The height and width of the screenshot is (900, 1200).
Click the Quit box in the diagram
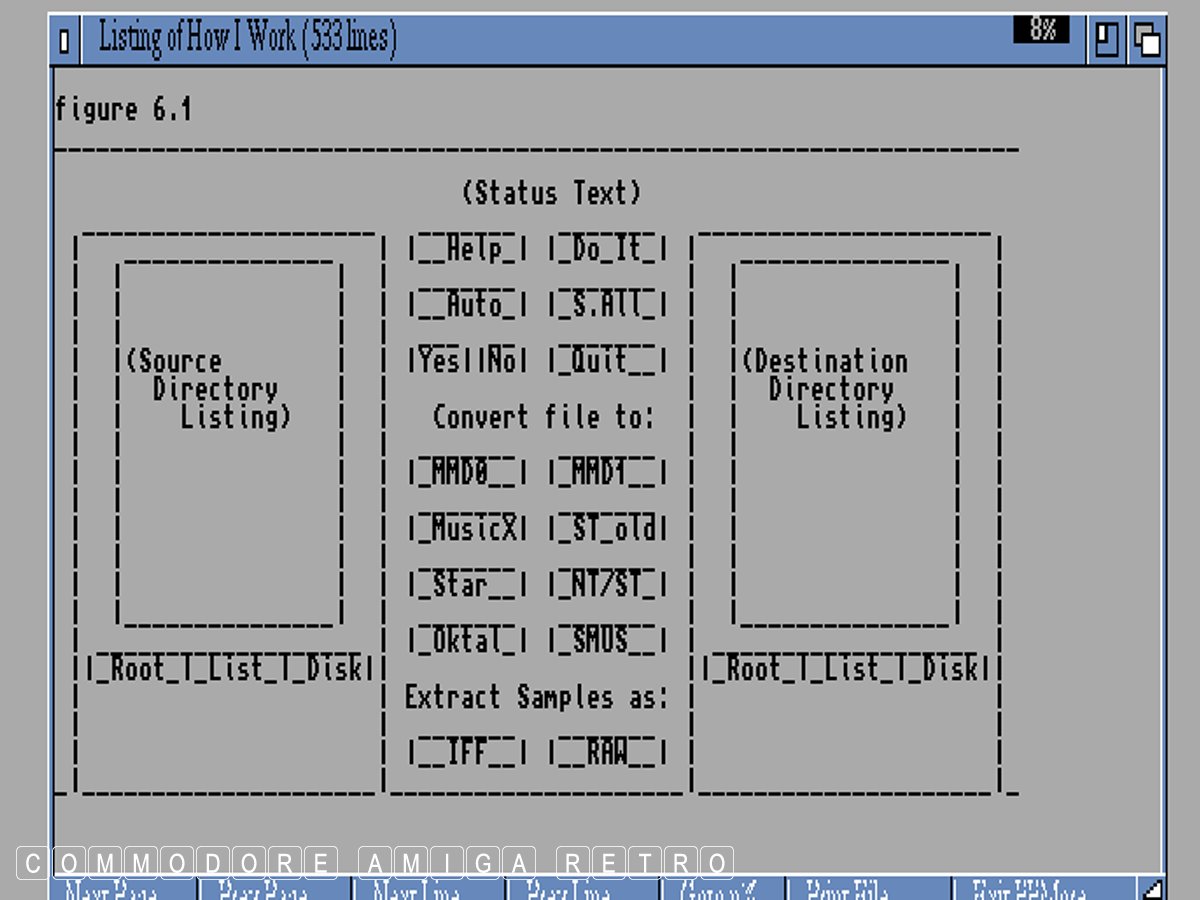(x=607, y=360)
